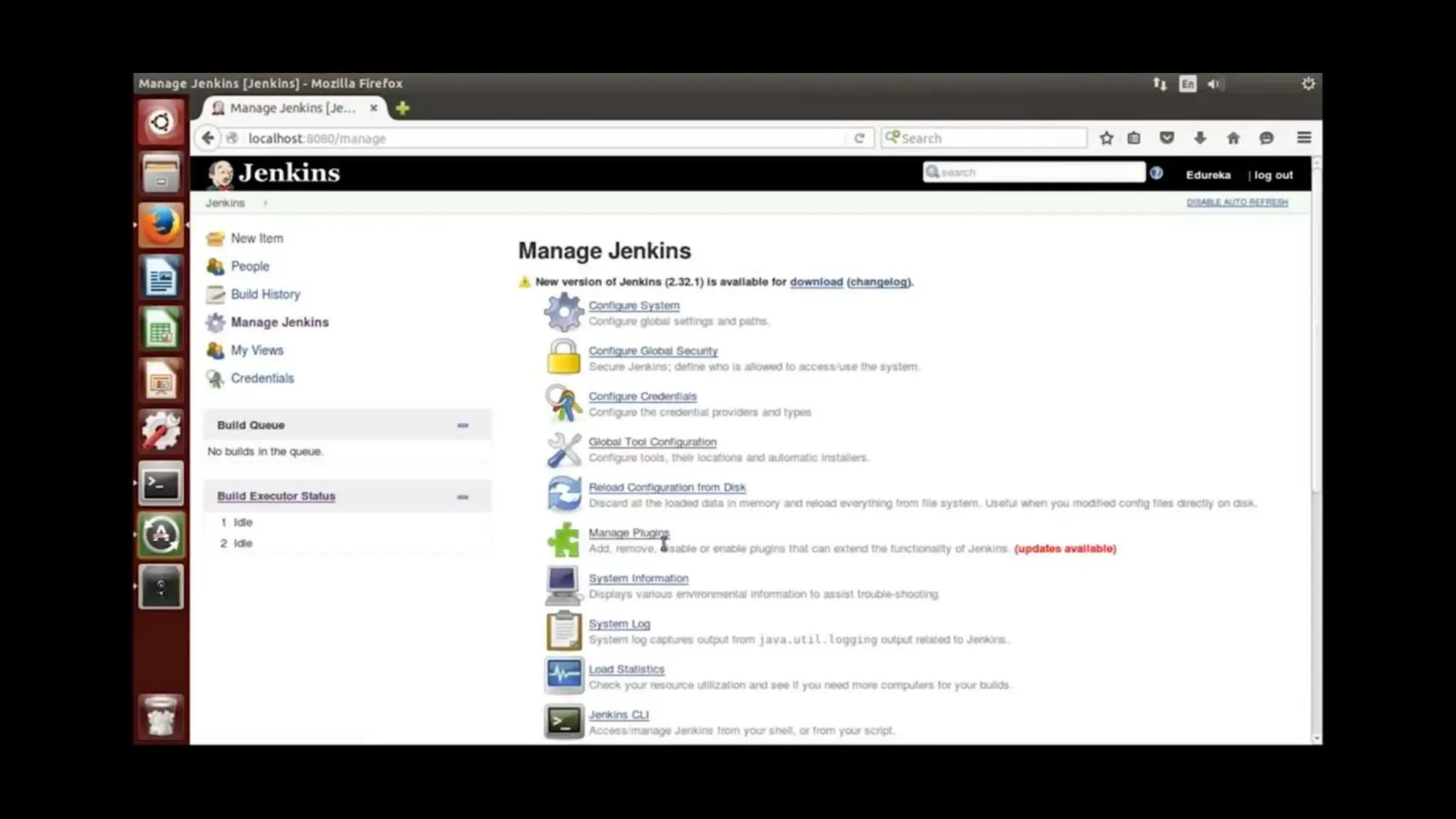Screen dimensions: 1456x819
Task: Click the log out link
Action: (x=1273, y=175)
